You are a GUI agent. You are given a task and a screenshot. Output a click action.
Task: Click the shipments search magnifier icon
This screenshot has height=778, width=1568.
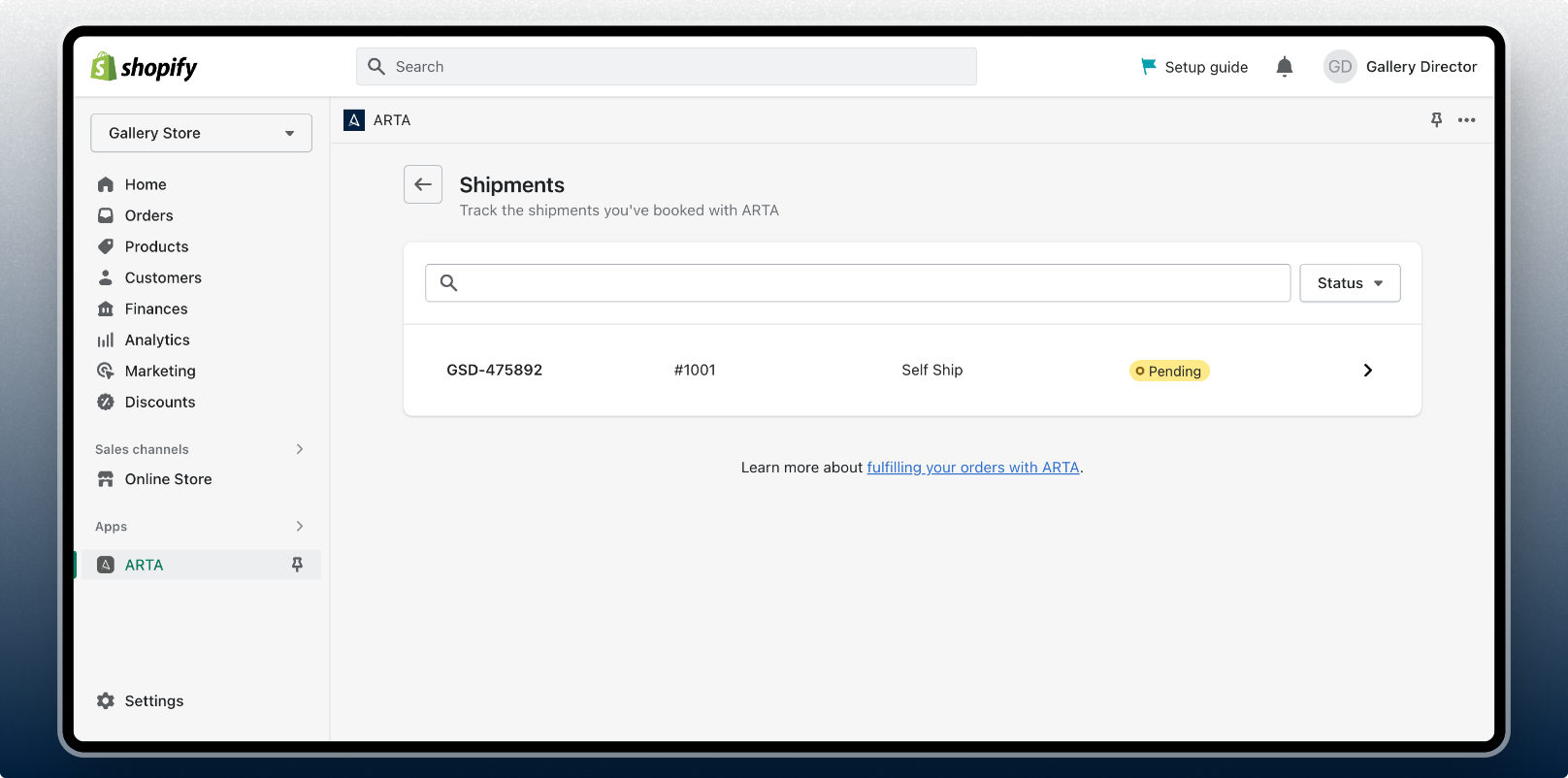[448, 283]
